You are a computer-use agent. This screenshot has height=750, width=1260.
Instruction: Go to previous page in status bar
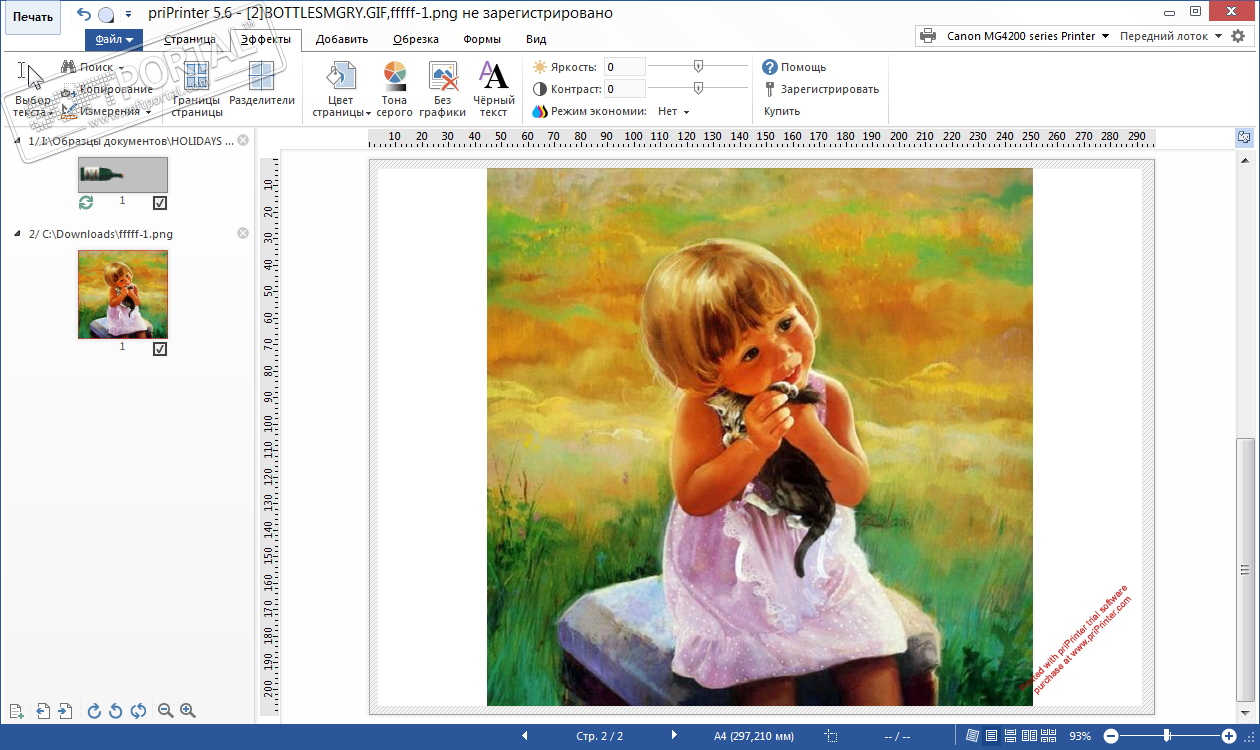[525, 736]
